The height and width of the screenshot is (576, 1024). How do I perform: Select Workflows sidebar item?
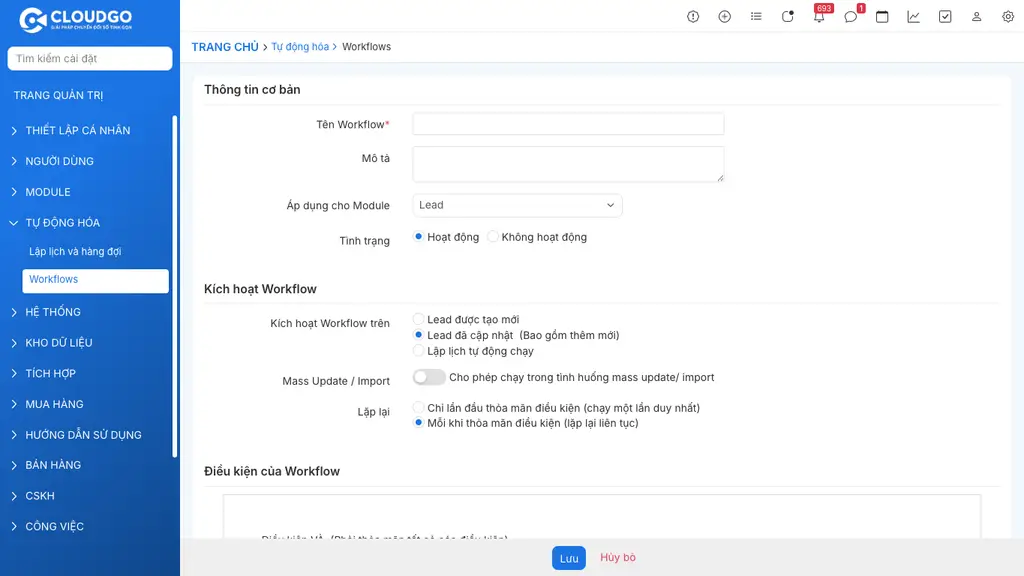click(x=95, y=280)
